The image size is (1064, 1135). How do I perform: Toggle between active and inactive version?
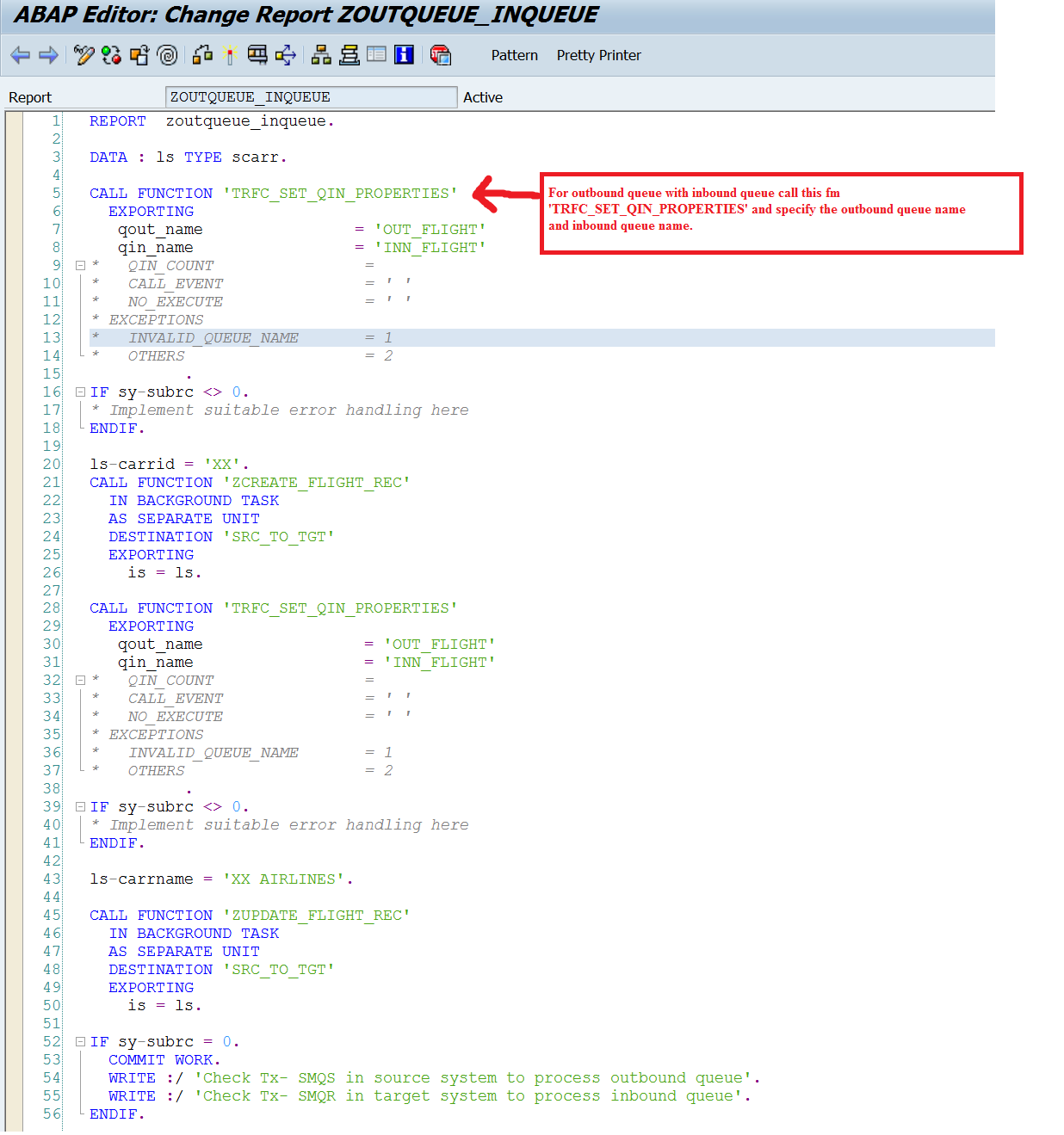point(110,55)
